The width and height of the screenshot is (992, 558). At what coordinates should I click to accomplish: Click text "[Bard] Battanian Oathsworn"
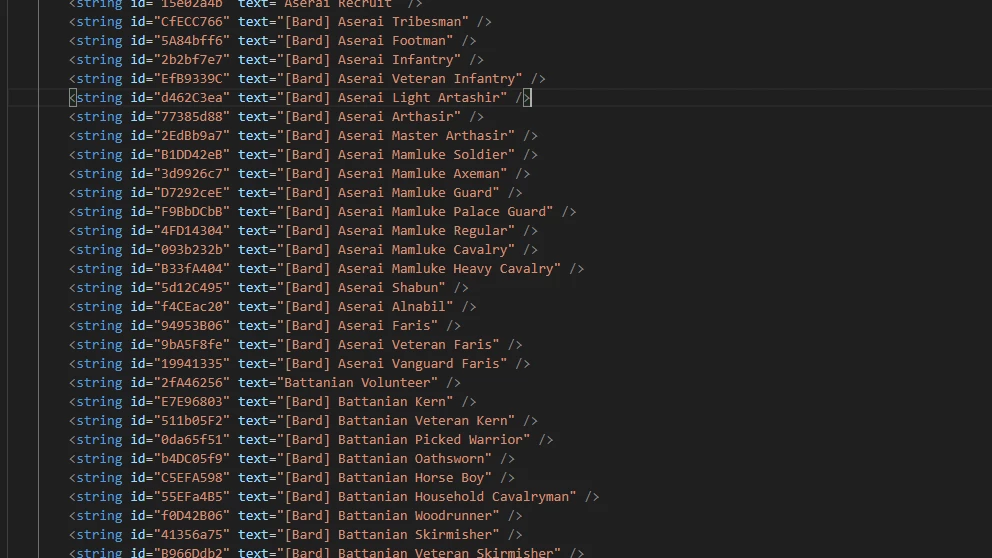point(385,458)
